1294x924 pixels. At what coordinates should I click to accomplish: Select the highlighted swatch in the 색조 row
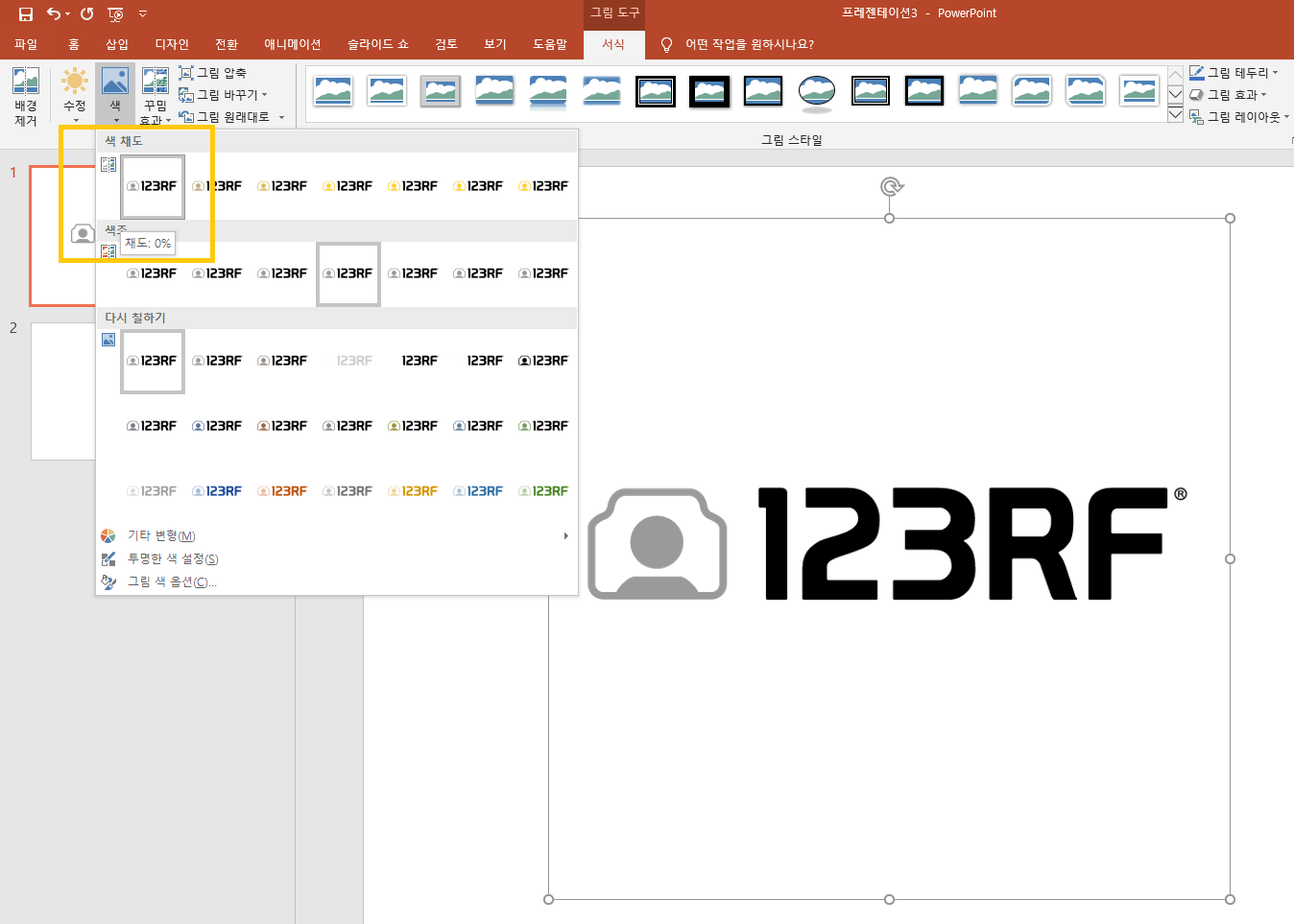tap(348, 274)
